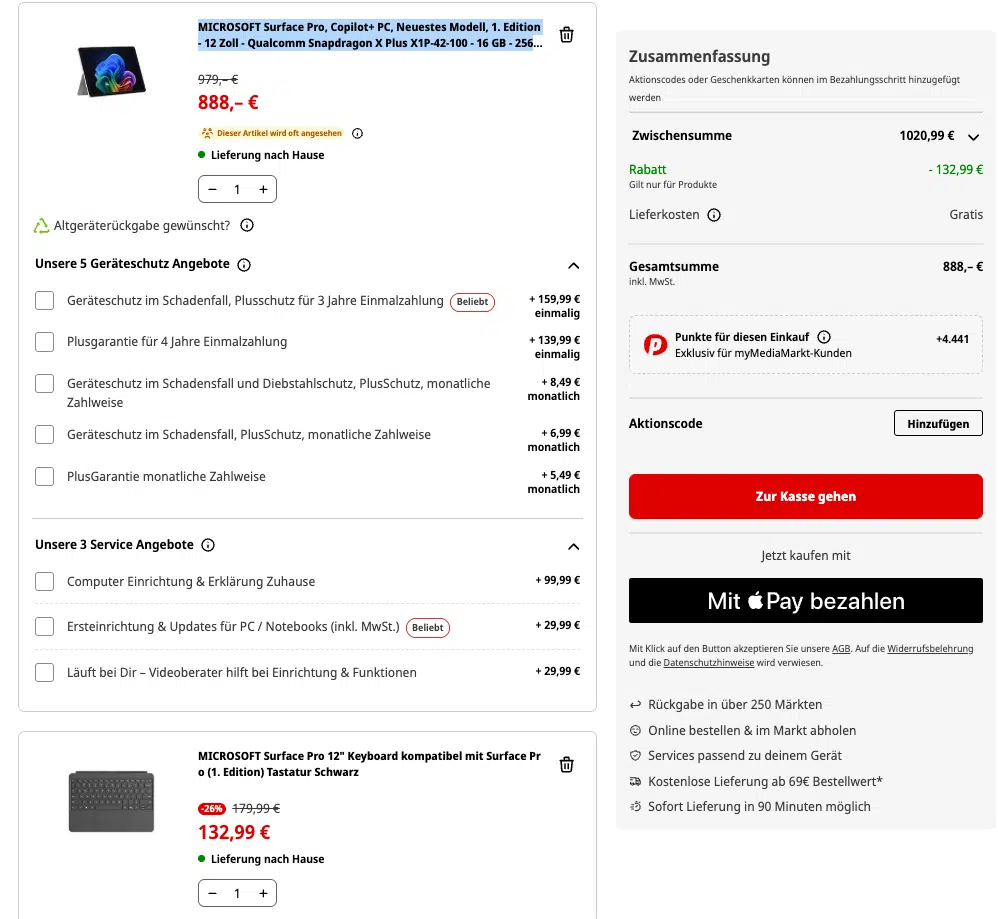Expand the Zwischensumme breakdown chevron
998x919 pixels.
(x=974, y=137)
